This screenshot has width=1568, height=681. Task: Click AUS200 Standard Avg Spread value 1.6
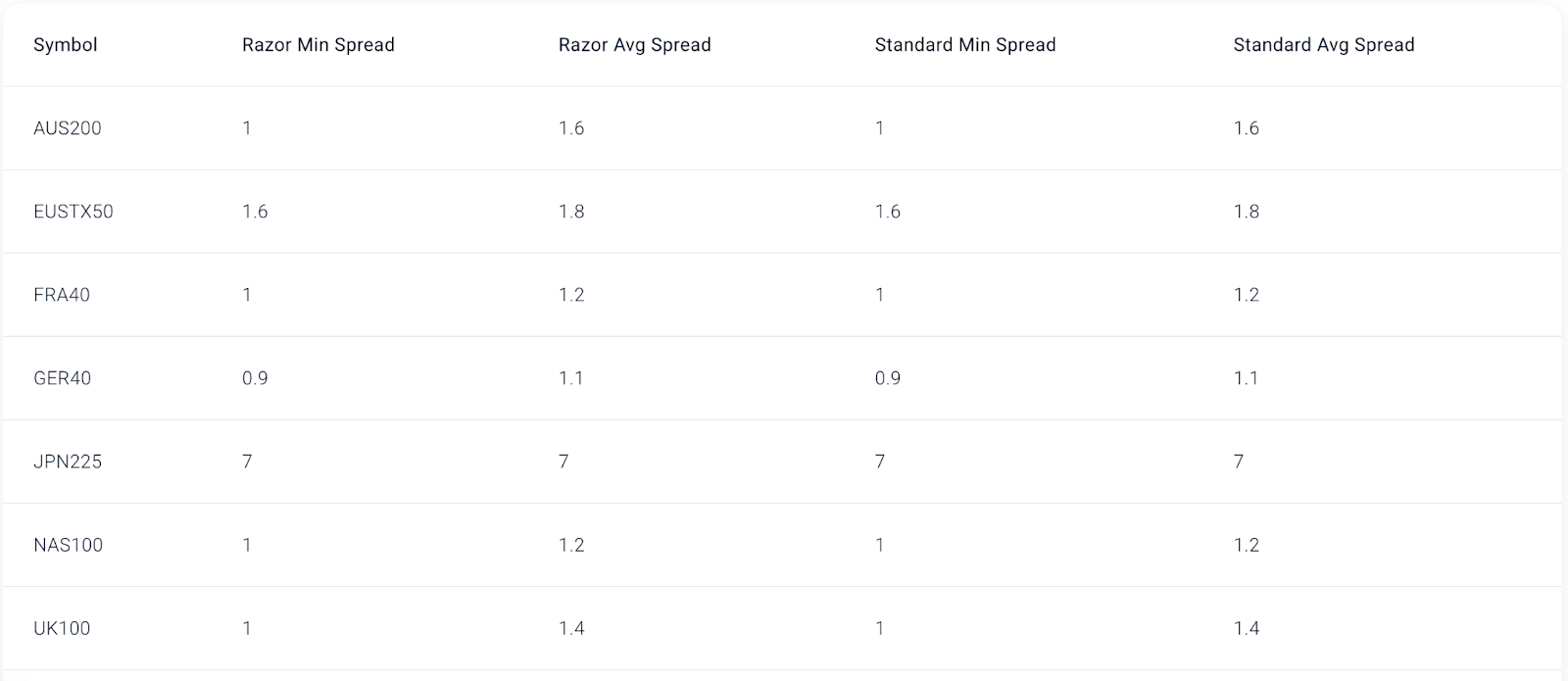pos(1247,128)
